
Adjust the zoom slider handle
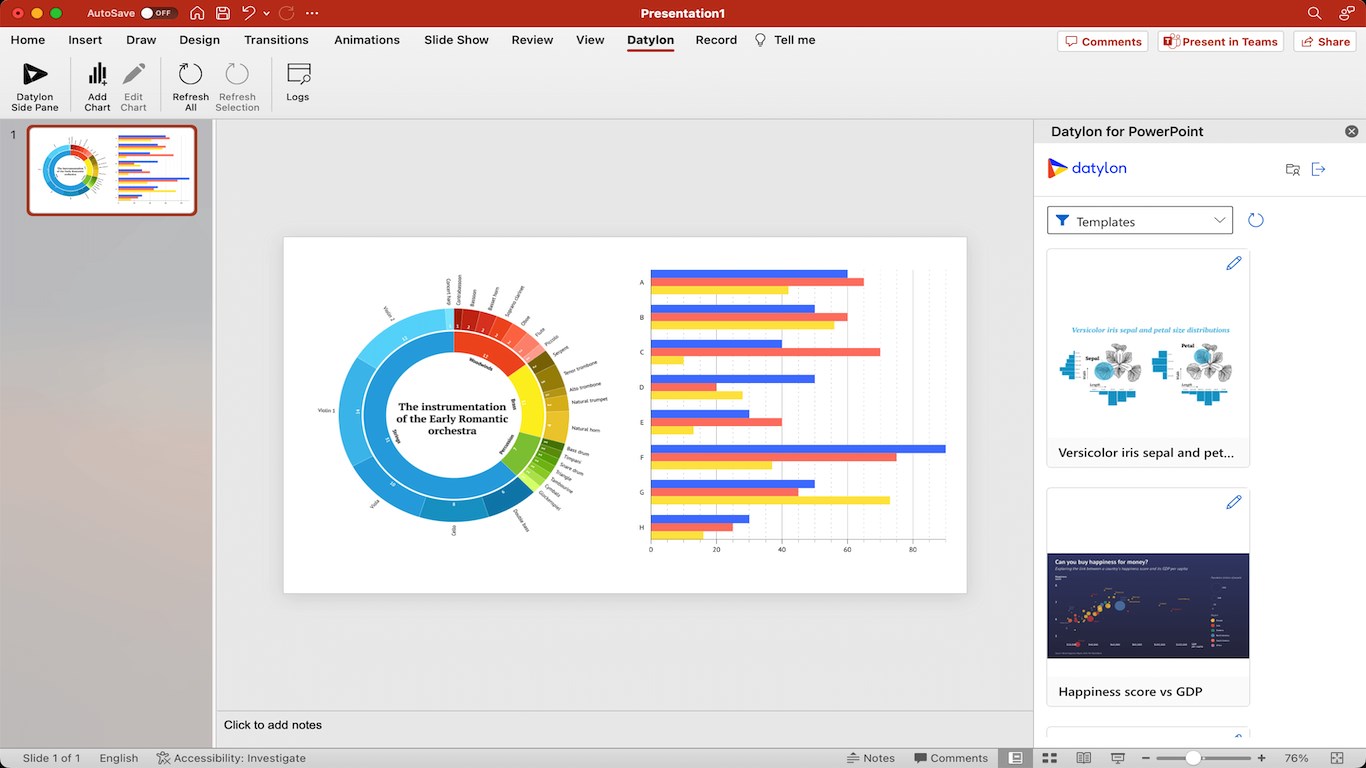tap(1193, 758)
